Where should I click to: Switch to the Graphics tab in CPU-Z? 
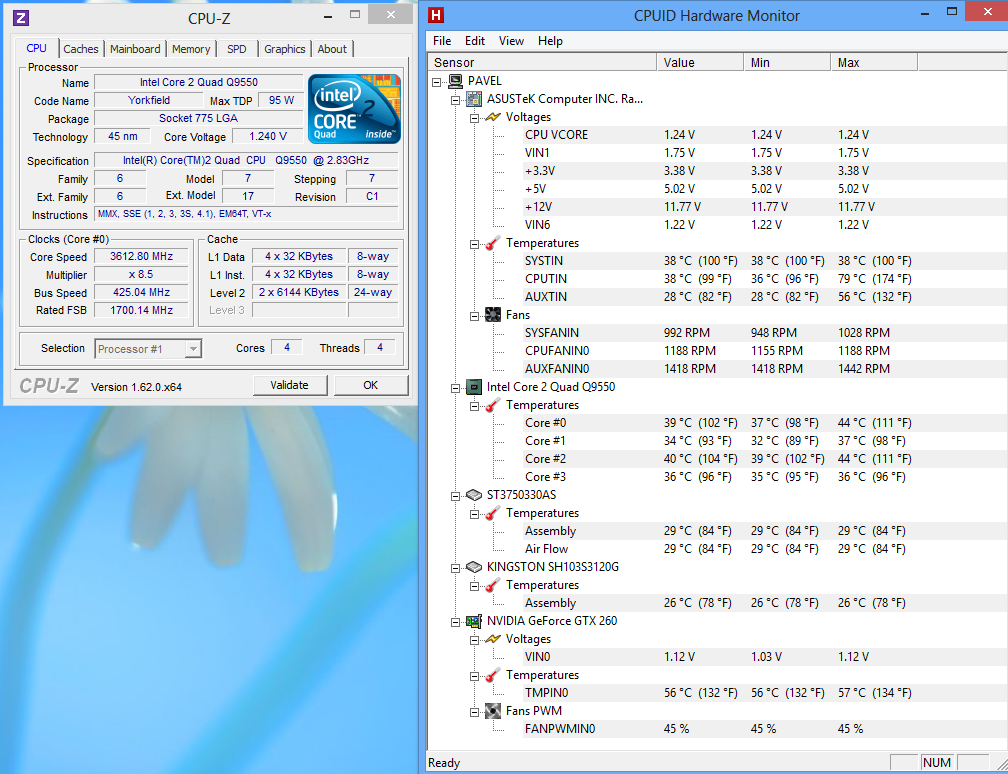pyautogui.click(x=285, y=49)
